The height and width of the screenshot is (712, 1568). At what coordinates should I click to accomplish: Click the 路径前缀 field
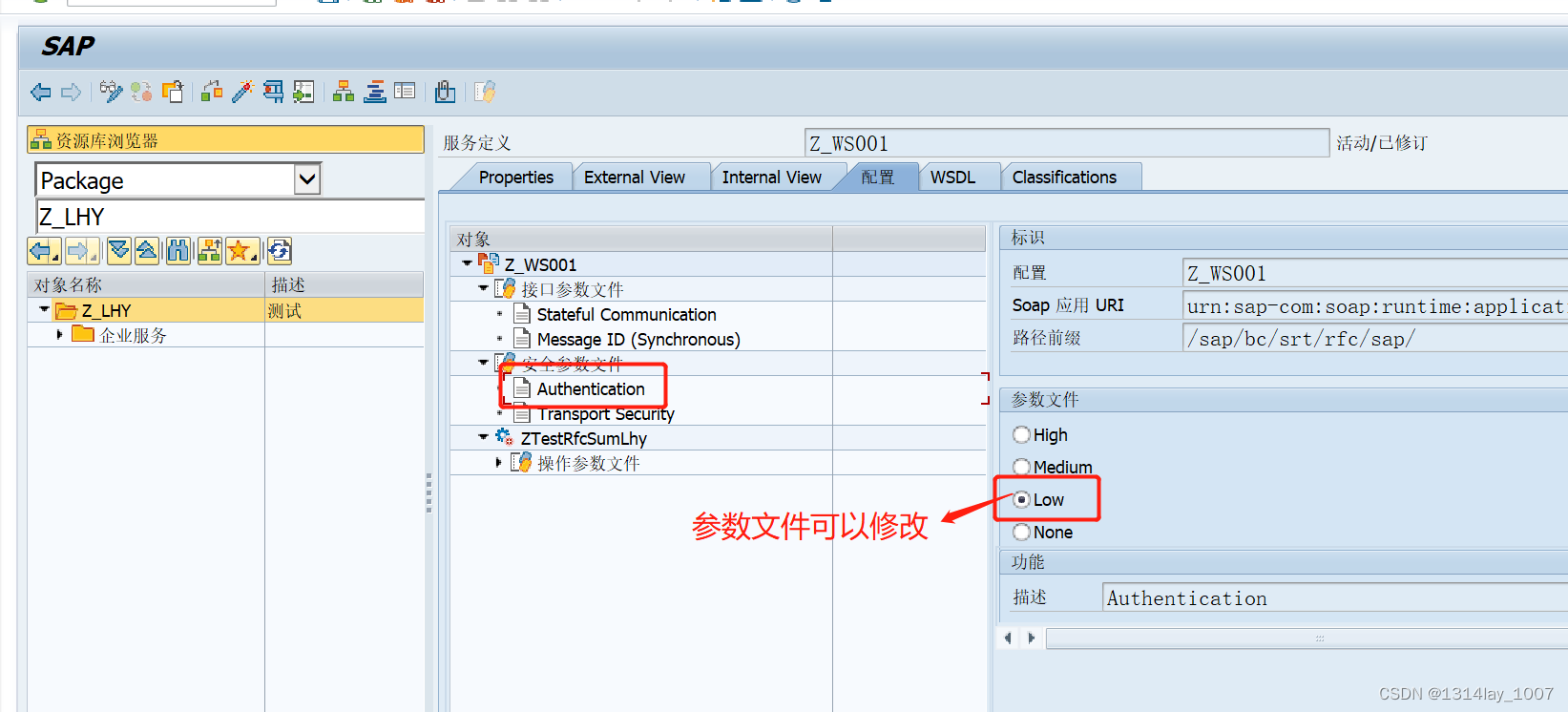pos(1374,338)
